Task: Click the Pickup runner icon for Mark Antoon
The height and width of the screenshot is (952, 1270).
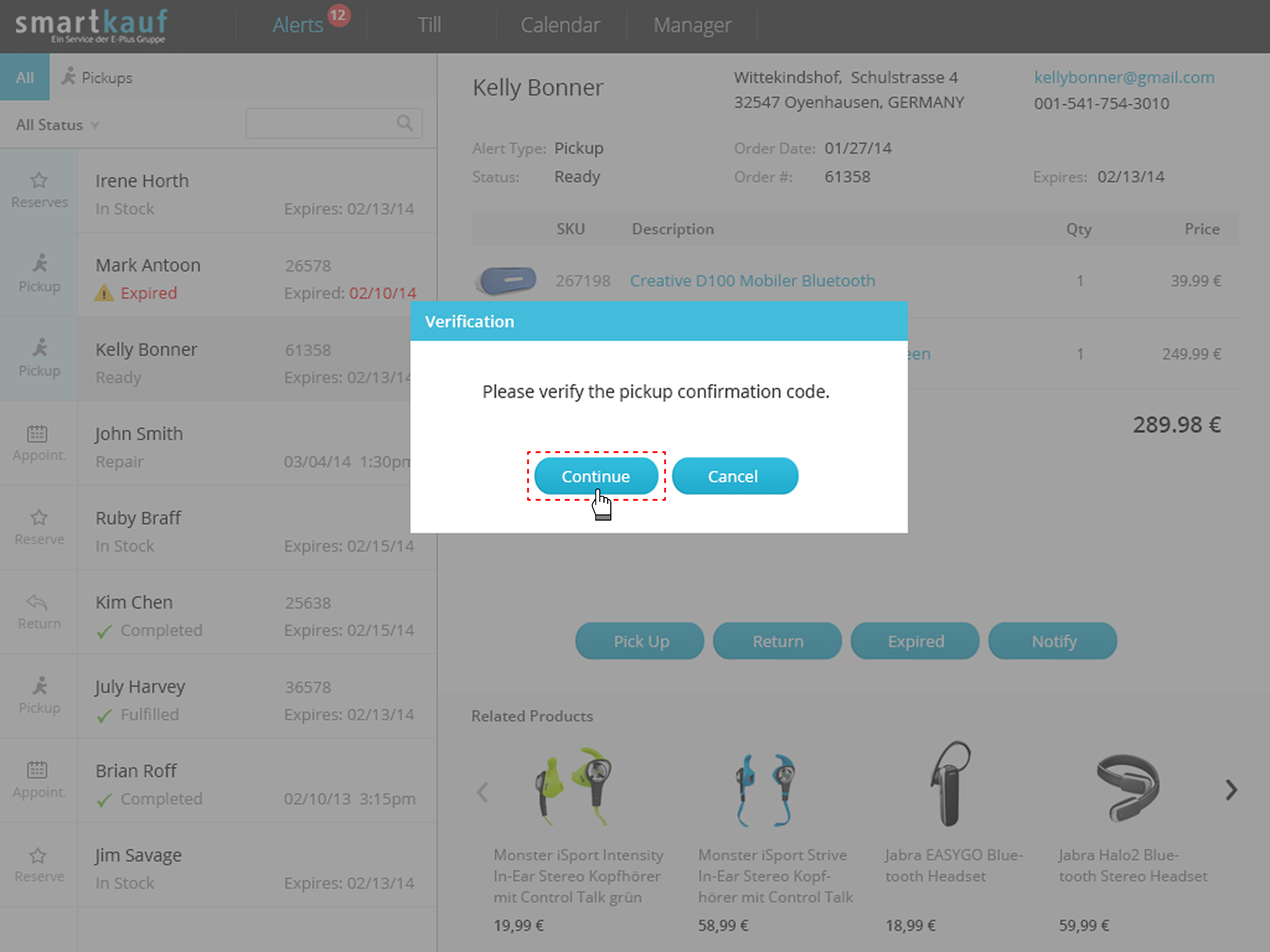Action: click(x=40, y=263)
